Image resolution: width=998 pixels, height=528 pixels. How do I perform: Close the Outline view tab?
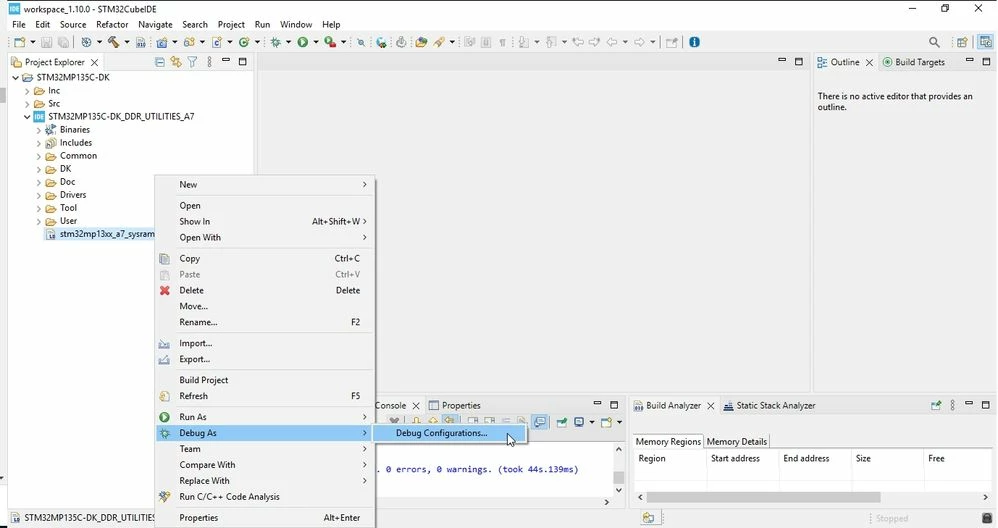(869, 62)
